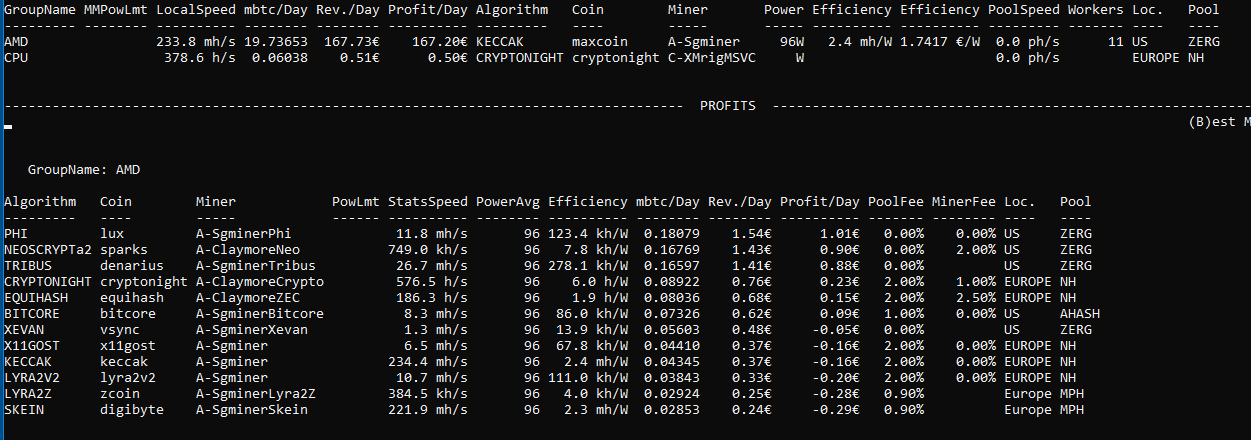Viewport: 1251px width, 440px height.
Task: Select the LocalSpeed column header
Action: 196,10
